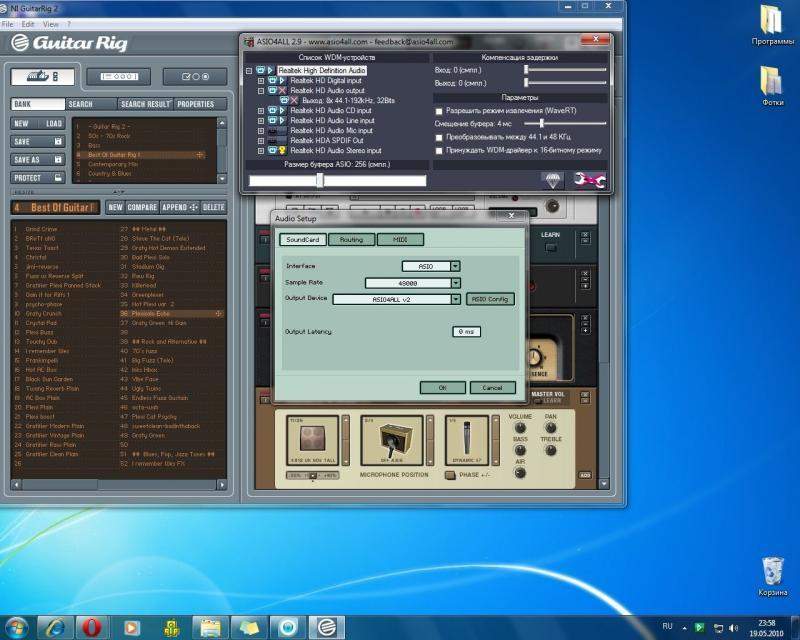The height and width of the screenshot is (640, 800).
Task: Switch to the Routing tab
Action: point(351,239)
